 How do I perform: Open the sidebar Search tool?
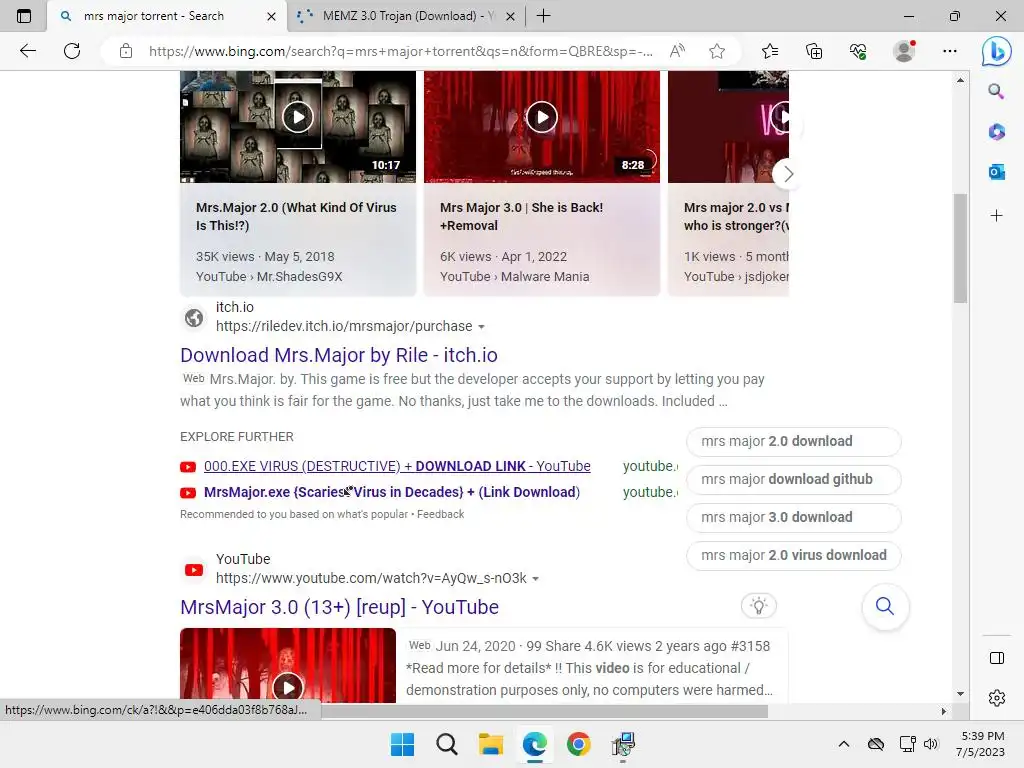996,91
